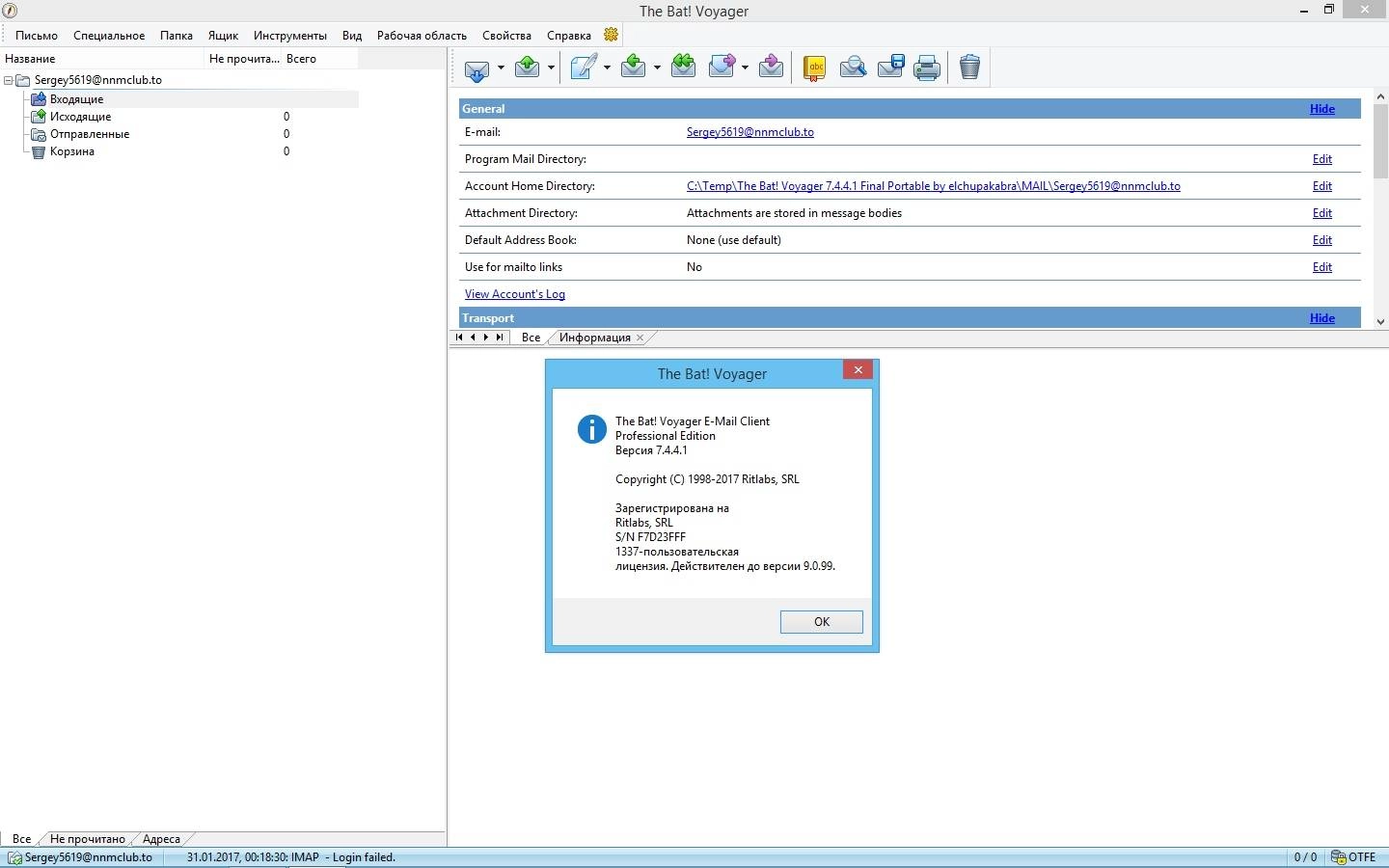1389x868 pixels.
Task: Select the Все tab at the bottom left
Action: pos(21,839)
